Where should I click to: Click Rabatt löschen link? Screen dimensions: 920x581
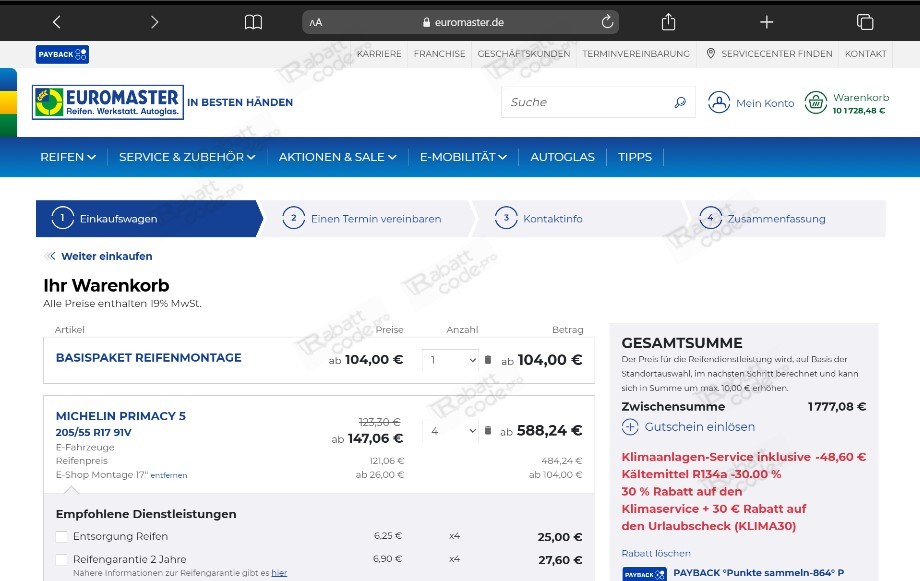[656, 553]
